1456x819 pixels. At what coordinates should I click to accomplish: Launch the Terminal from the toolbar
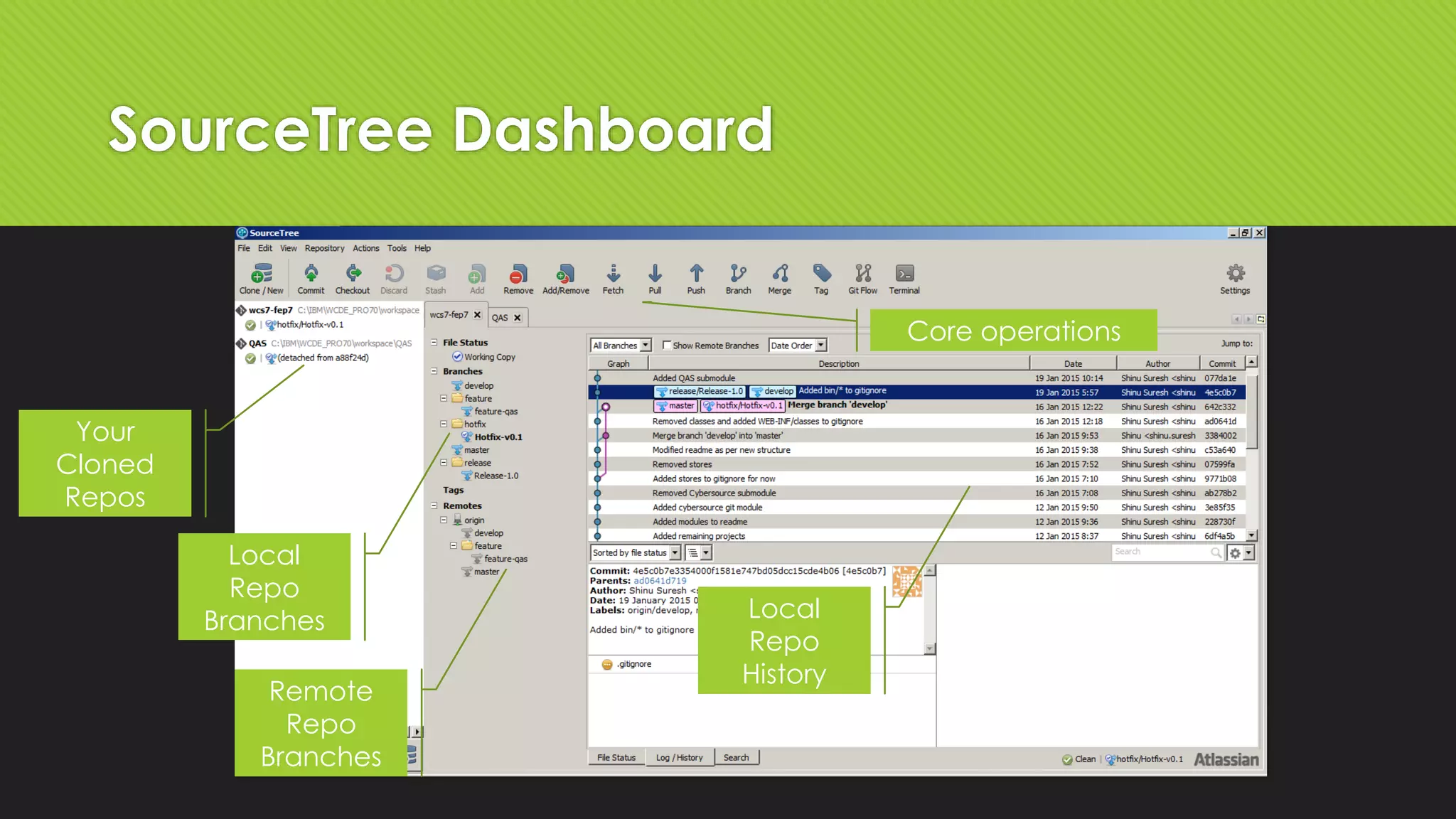pos(904,274)
